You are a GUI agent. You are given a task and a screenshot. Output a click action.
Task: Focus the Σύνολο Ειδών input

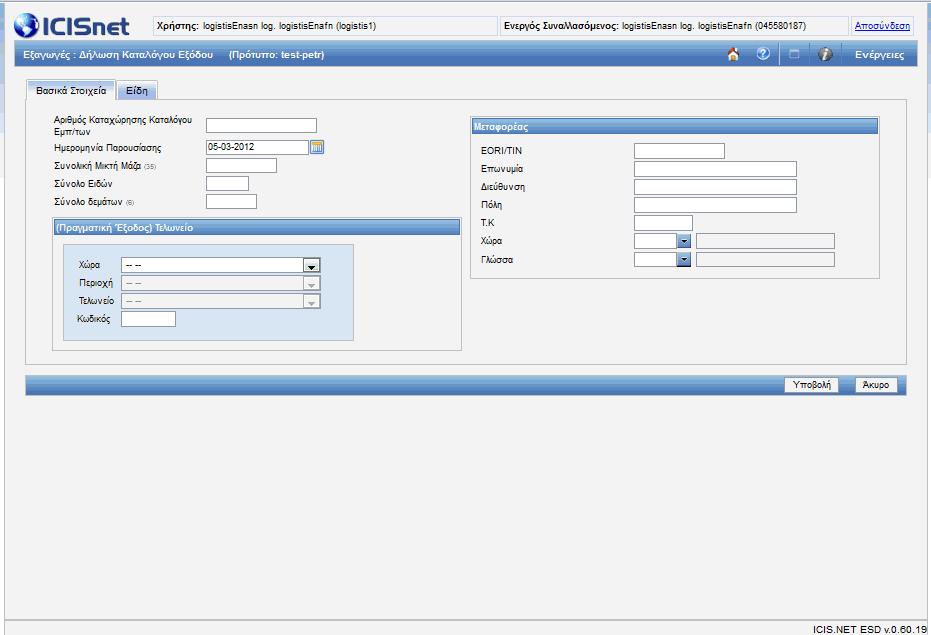pos(227,184)
